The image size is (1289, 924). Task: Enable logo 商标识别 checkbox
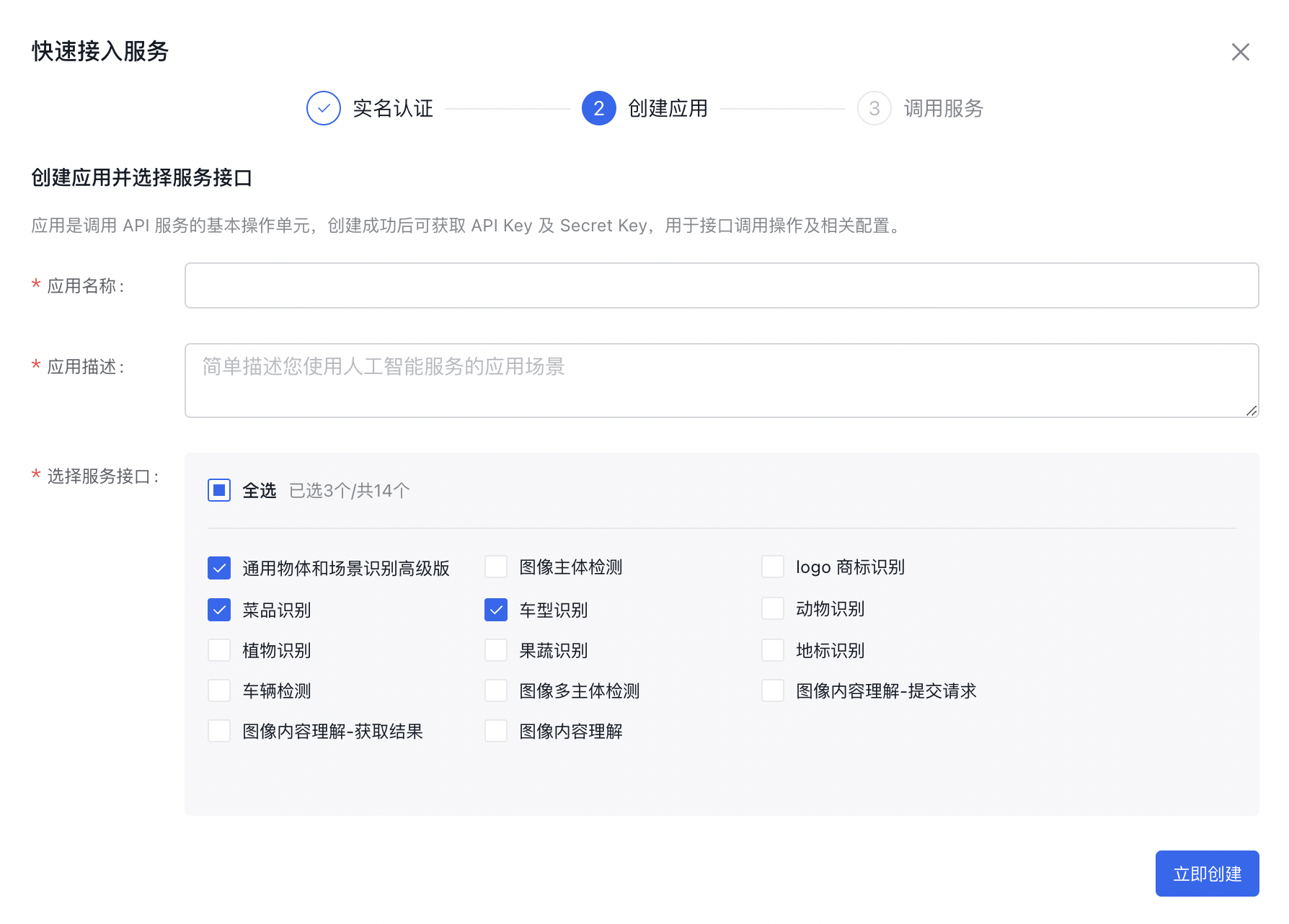(773, 567)
